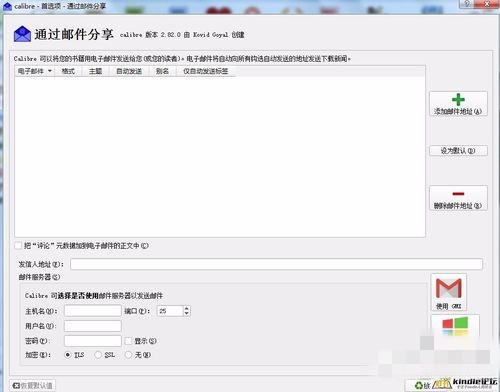Click the 密码 password input field

[x=93, y=341]
